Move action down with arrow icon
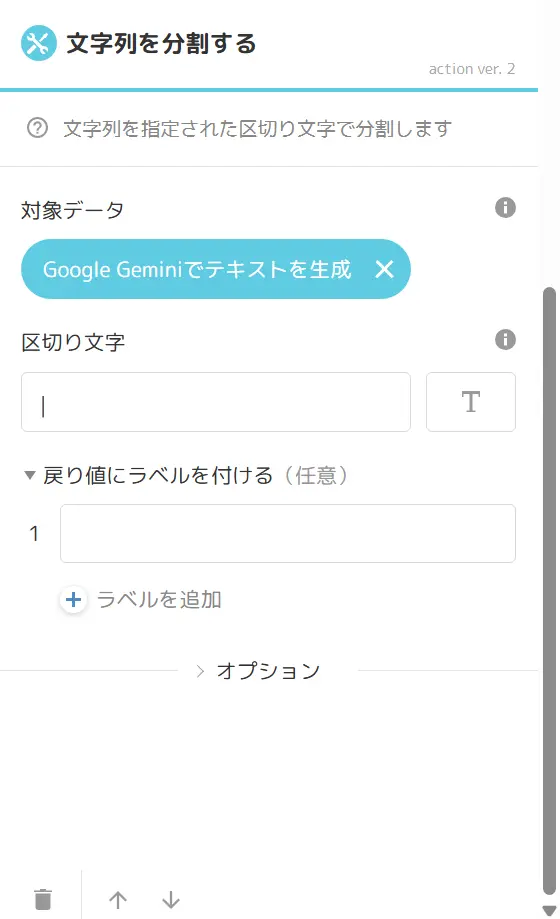The height and width of the screenshot is (919, 560). point(171,900)
